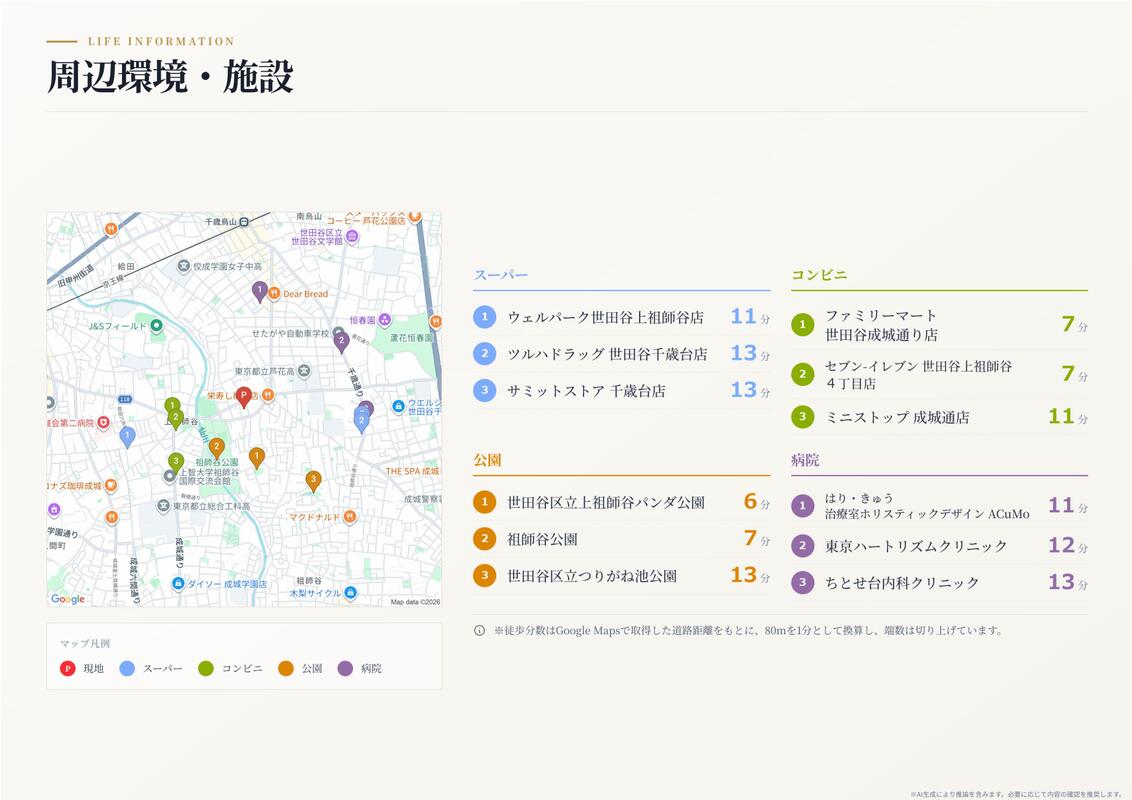Click the J&S Field green marker
1132x800 pixels.
click(156, 326)
